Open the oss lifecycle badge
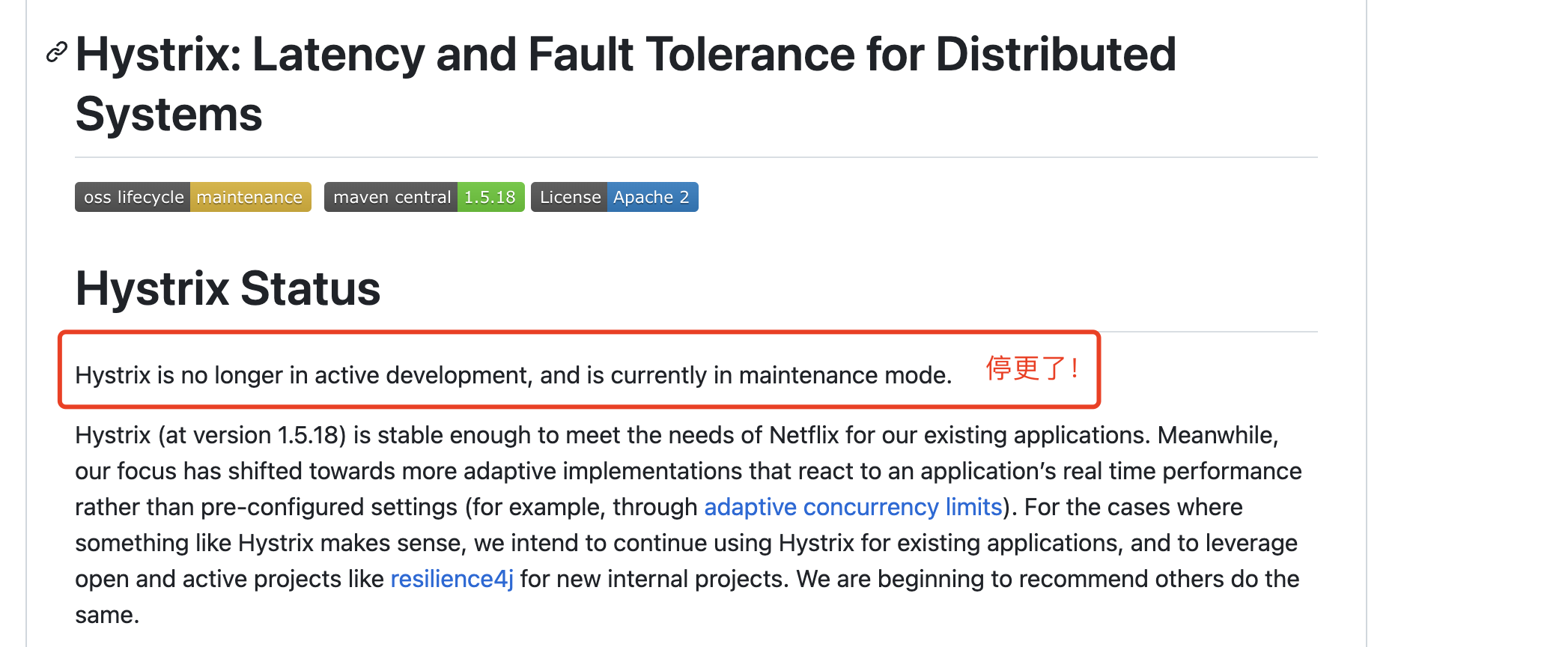 tap(133, 197)
